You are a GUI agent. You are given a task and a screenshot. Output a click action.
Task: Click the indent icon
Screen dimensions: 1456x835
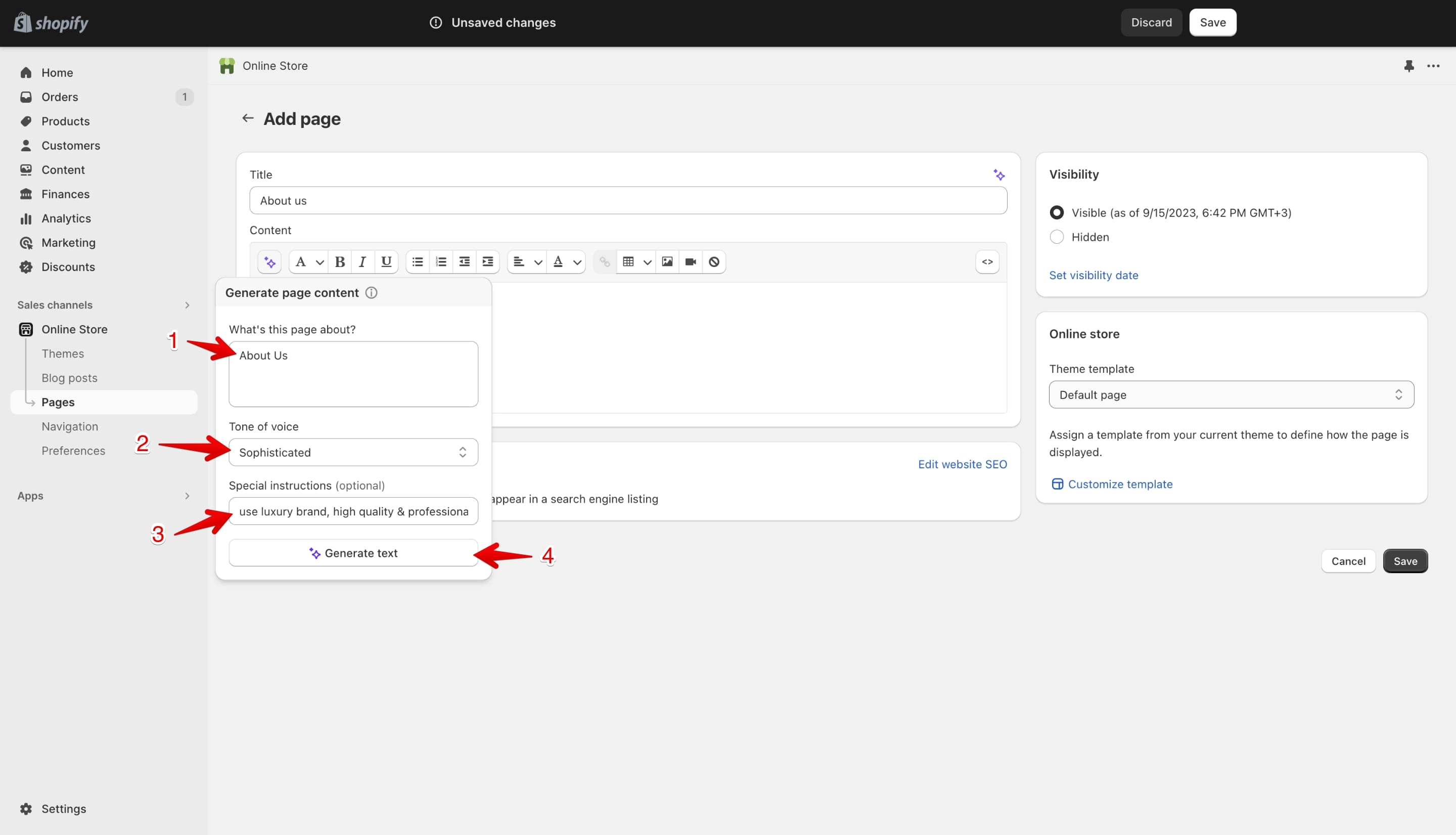(488, 262)
